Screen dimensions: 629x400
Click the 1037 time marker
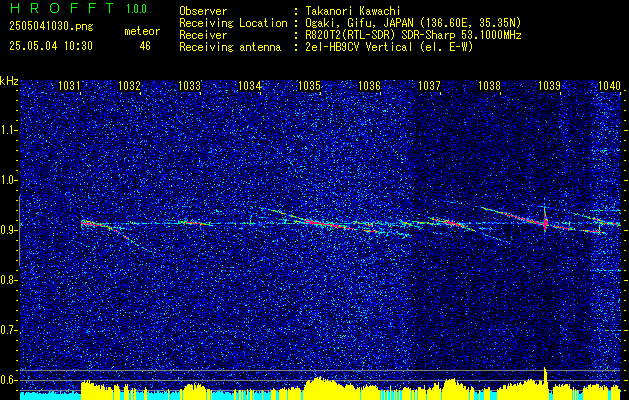coord(429,85)
